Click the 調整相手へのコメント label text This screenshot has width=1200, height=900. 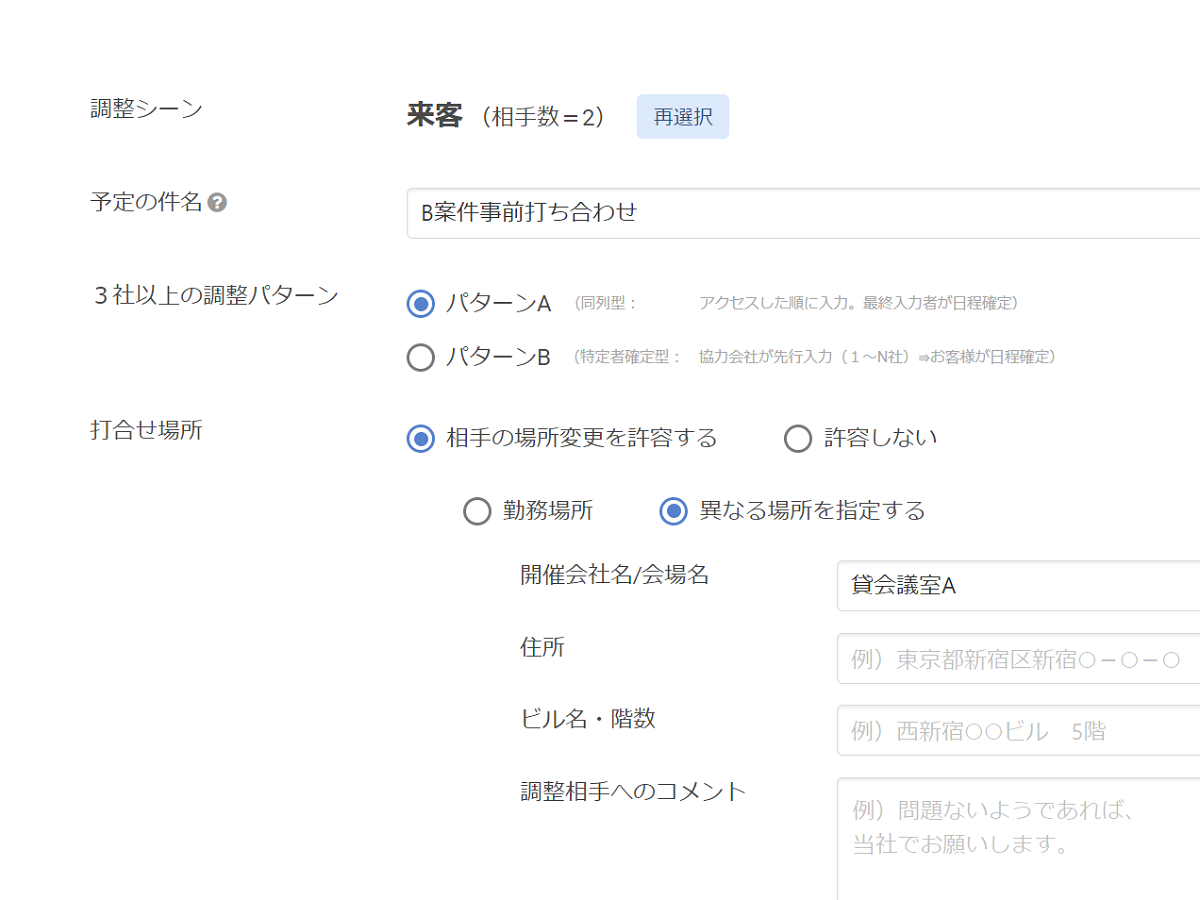pos(633,791)
